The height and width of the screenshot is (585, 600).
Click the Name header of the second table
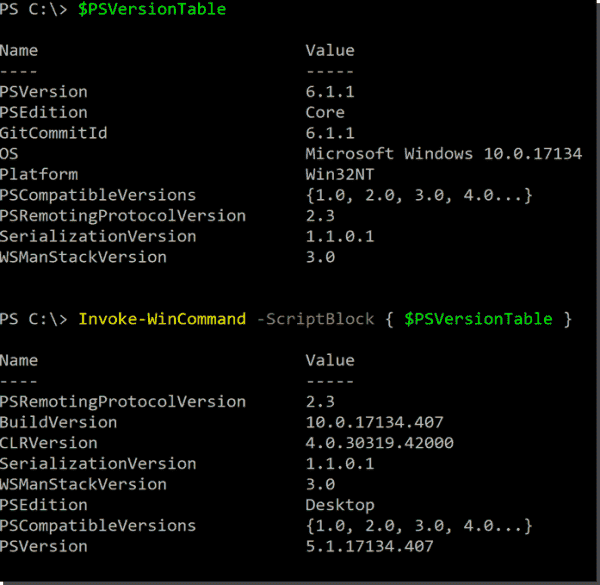point(19,360)
